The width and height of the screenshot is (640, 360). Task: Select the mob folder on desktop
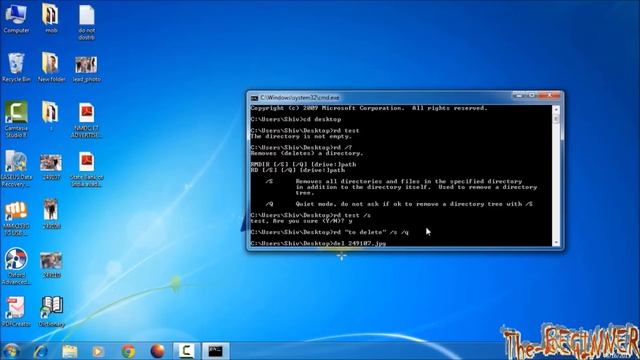pos(51,18)
